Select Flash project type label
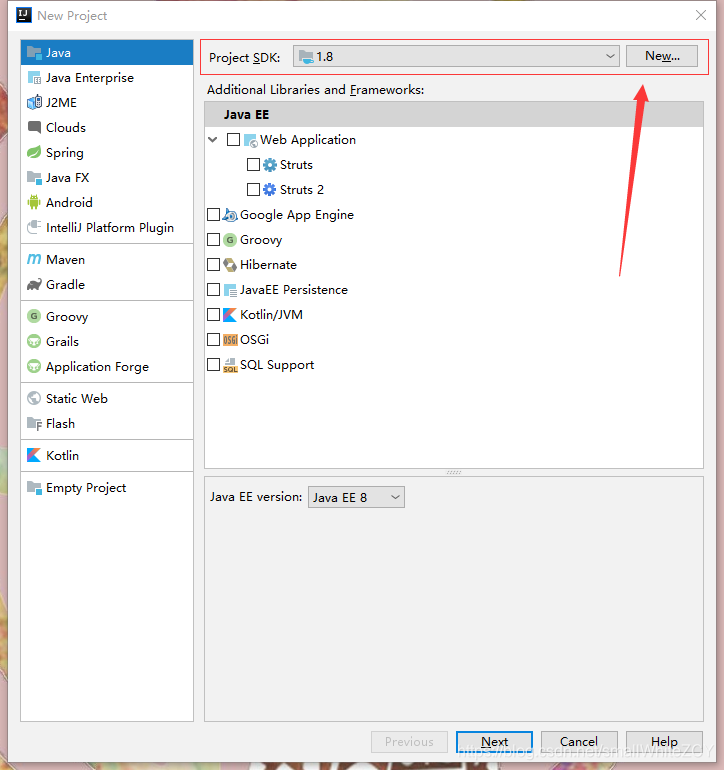This screenshot has width=724, height=770. 60,423
